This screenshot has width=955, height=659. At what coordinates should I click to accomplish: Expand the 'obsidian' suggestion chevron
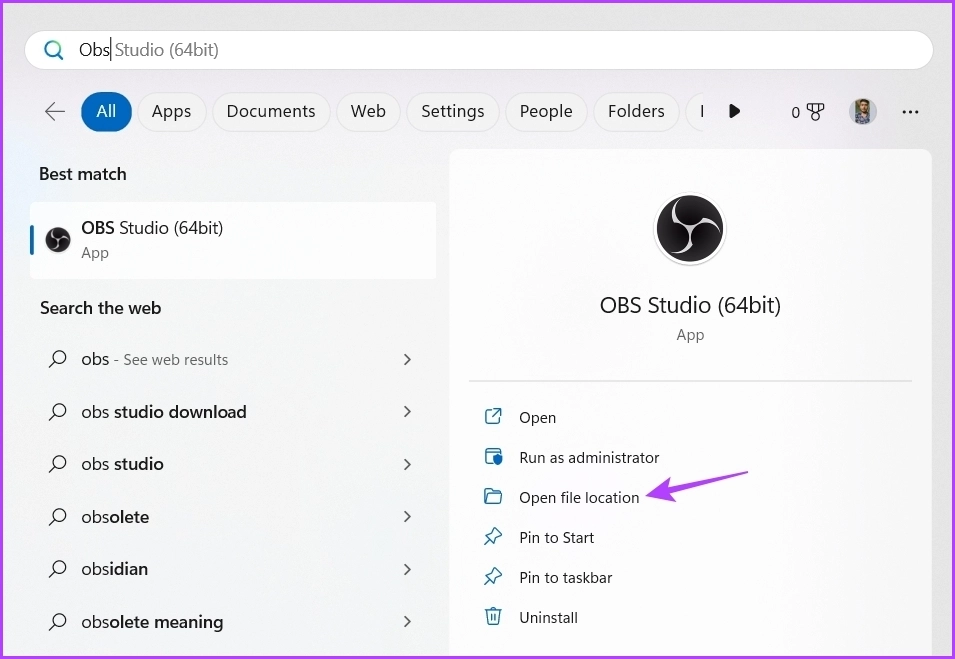[x=407, y=569]
